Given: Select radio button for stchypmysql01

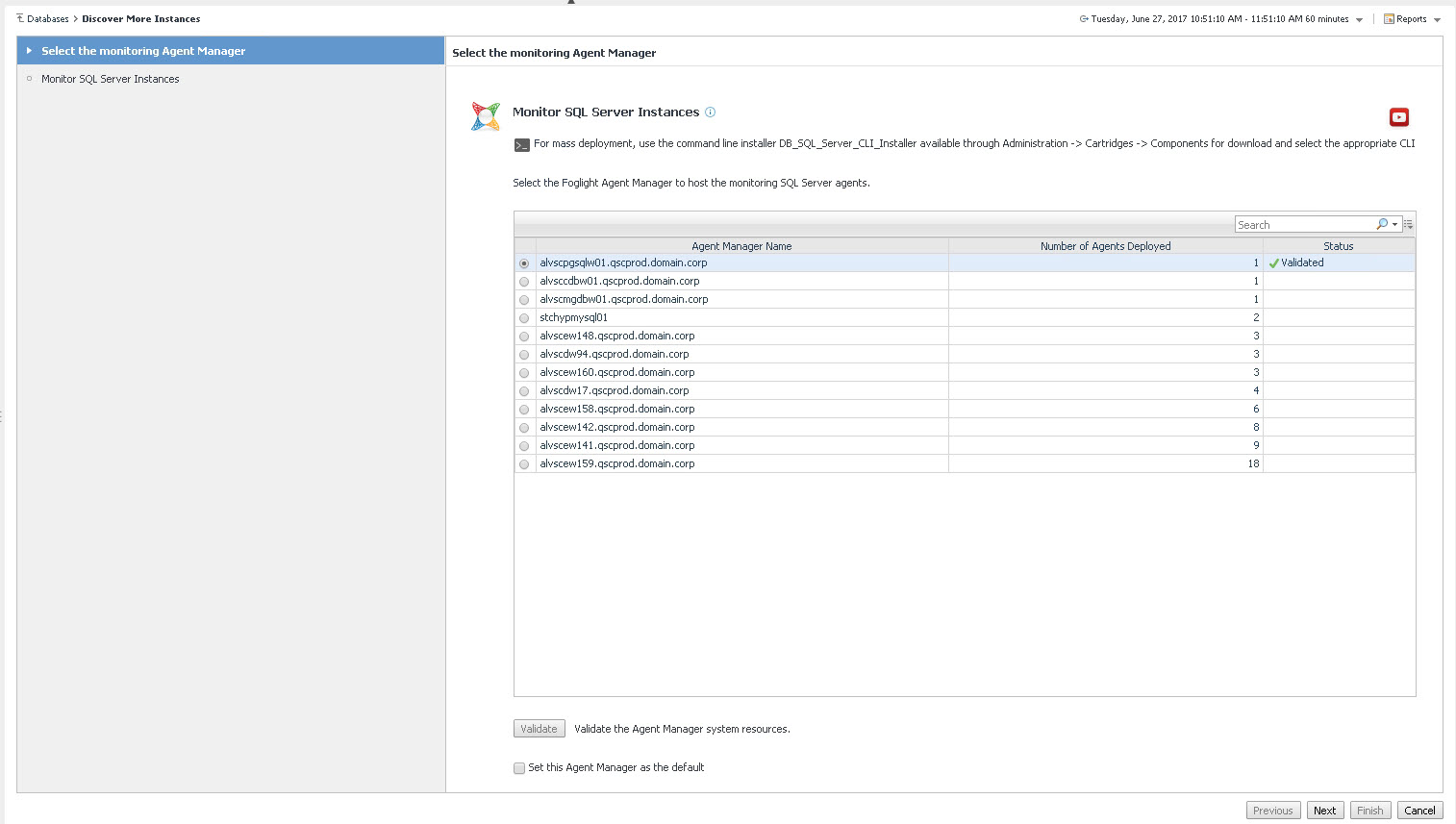Looking at the screenshot, I should click(x=524, y=318).
